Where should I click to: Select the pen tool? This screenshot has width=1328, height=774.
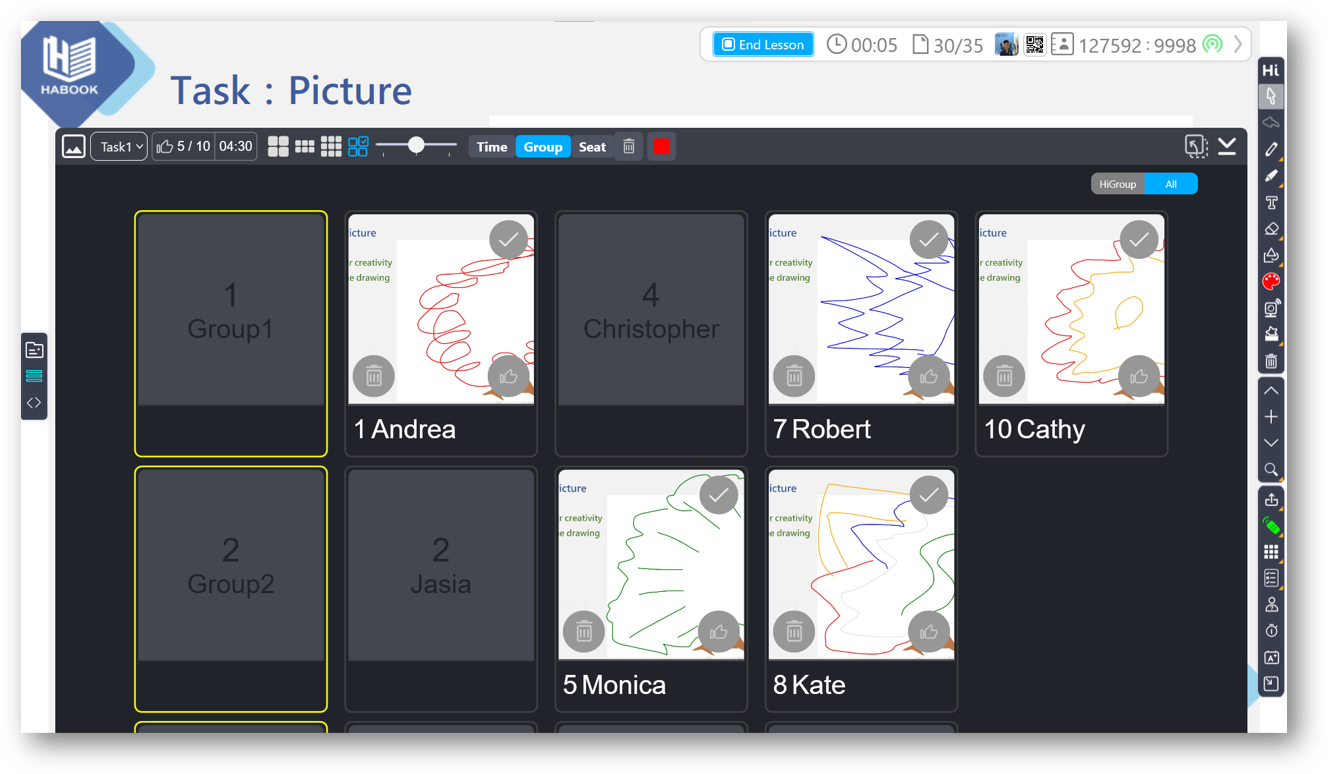pos(1271,150)
